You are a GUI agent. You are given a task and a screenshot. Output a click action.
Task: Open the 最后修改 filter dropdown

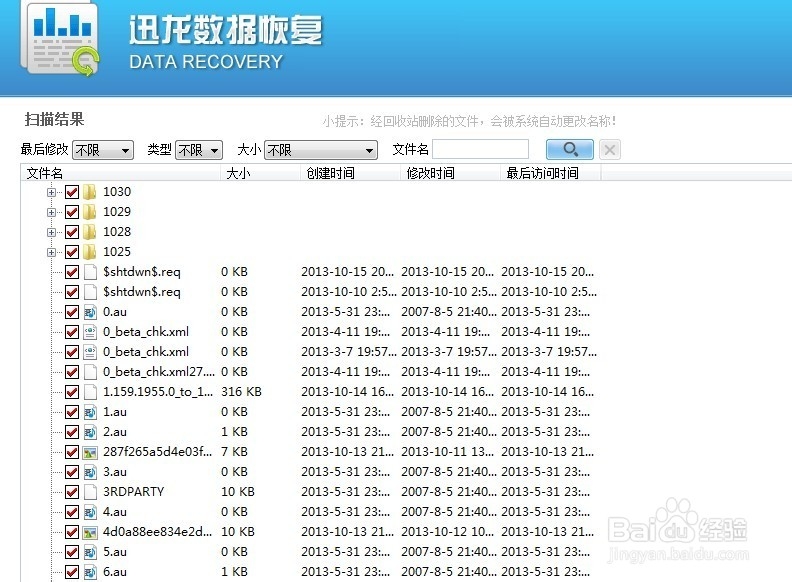pyautogui.click(x=103, y=150)
